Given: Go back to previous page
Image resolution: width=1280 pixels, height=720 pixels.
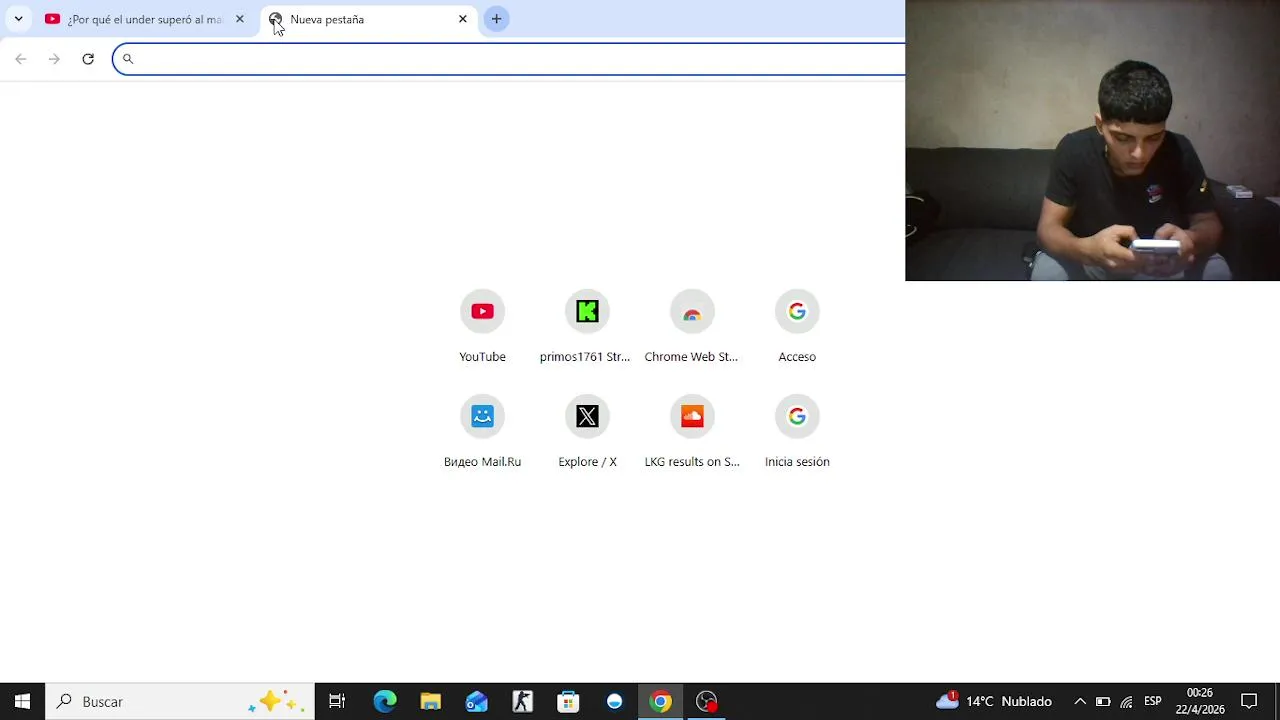Looking at the screenshot, I should pos(21,59).
